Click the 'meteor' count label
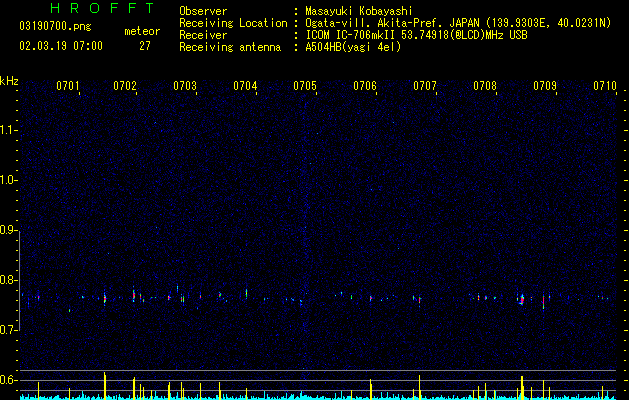 [142, 31]
